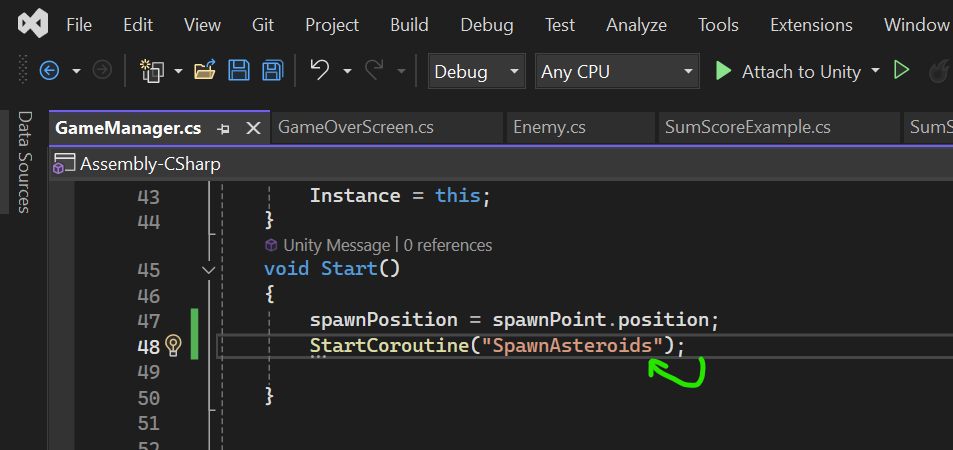Screen dimensions: 953x450
Task: Open the Build menu
Action: pos(409,25)
